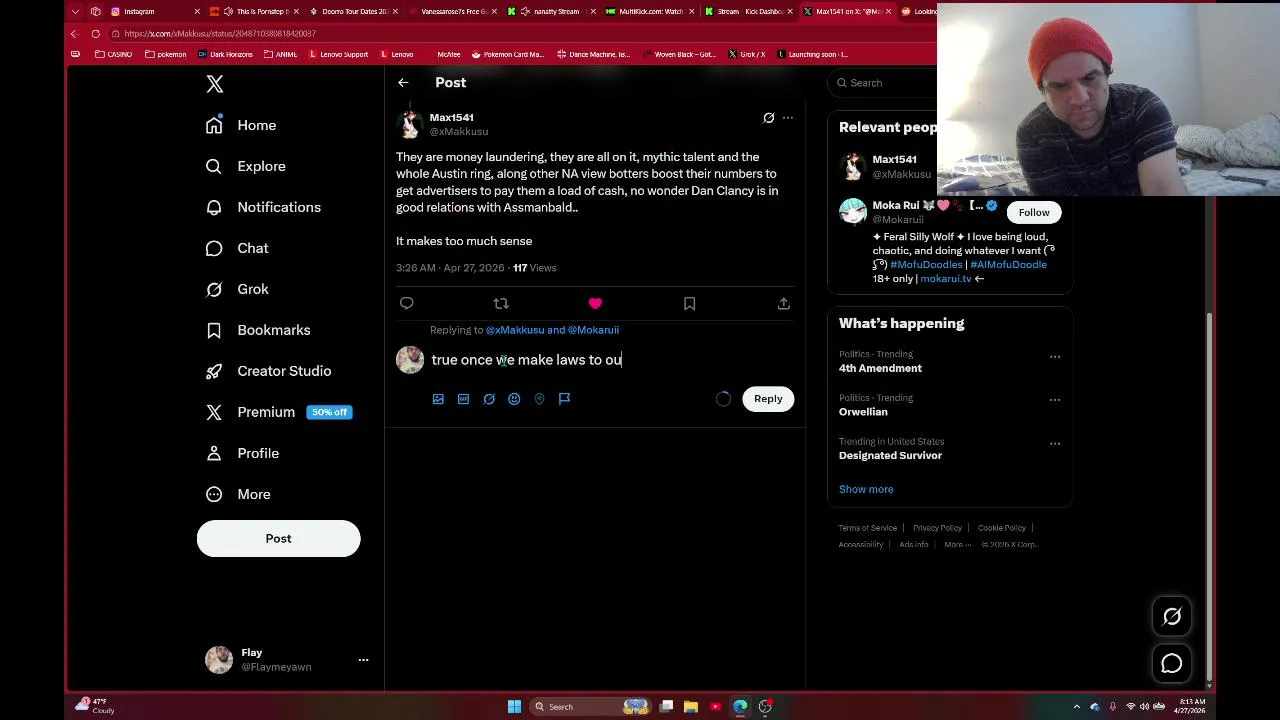Viewport: 1280px width, 720px height.
Task: Open More menu in the sidebar
Action: 238,494
